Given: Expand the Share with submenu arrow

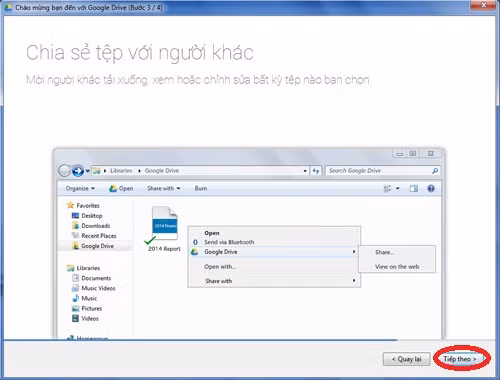Looking at the screenshot, I should coord(354,281).
